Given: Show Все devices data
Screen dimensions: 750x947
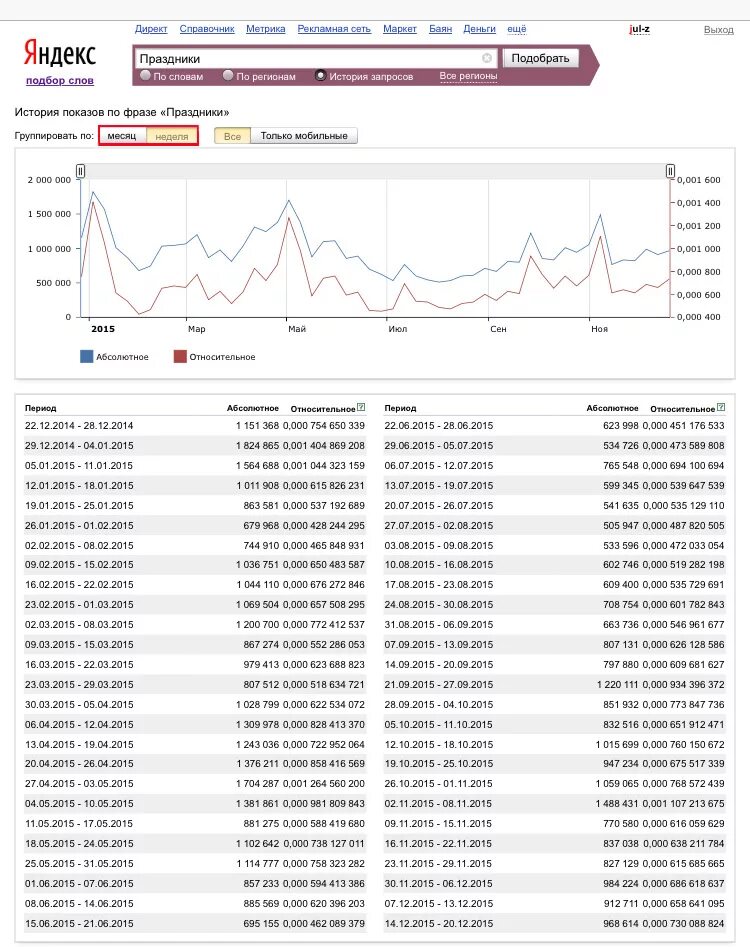Looking at the screenshot, I should [x=232, y=136].
